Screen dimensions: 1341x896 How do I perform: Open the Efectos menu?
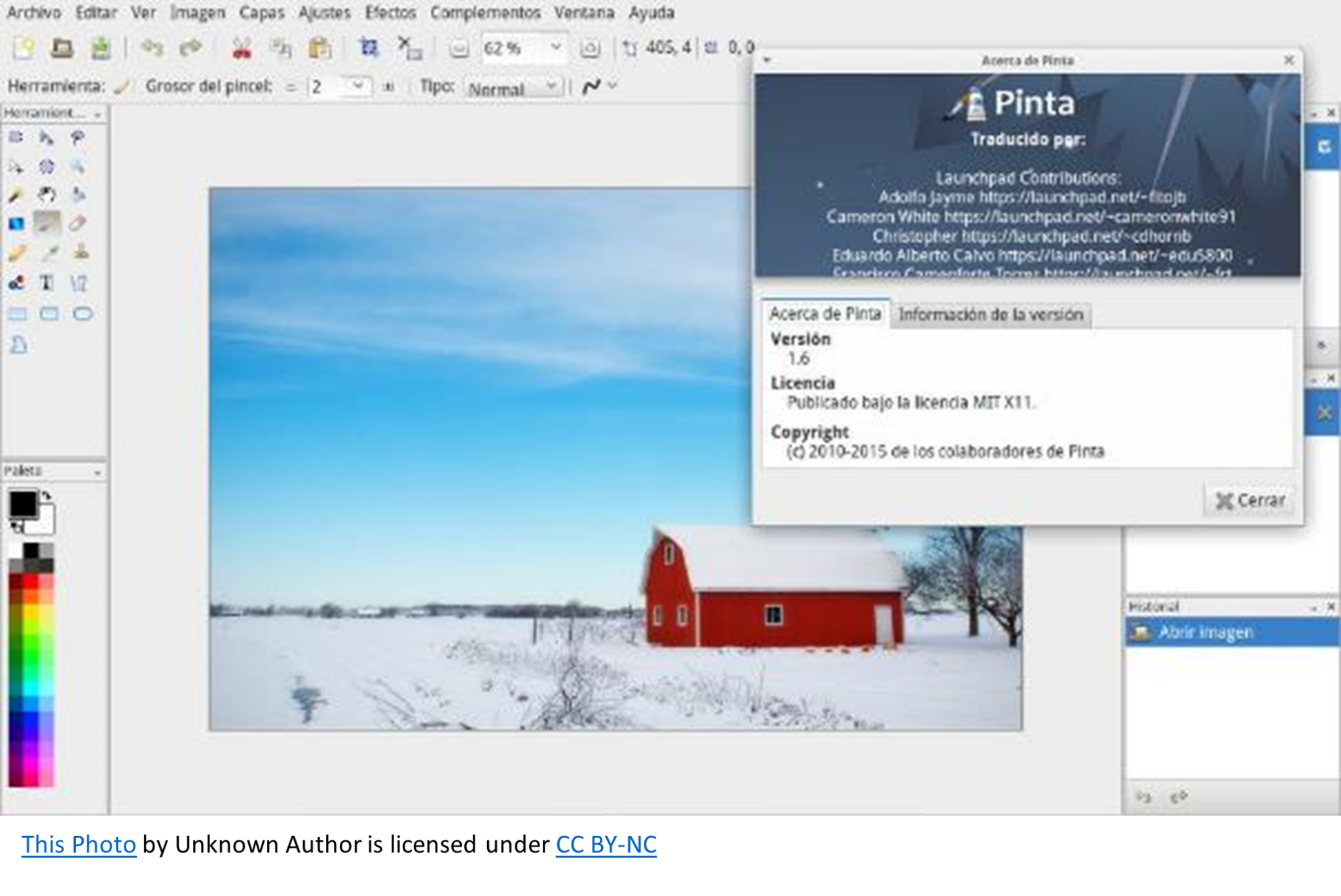pyautogui.click(x=391, y=12)
